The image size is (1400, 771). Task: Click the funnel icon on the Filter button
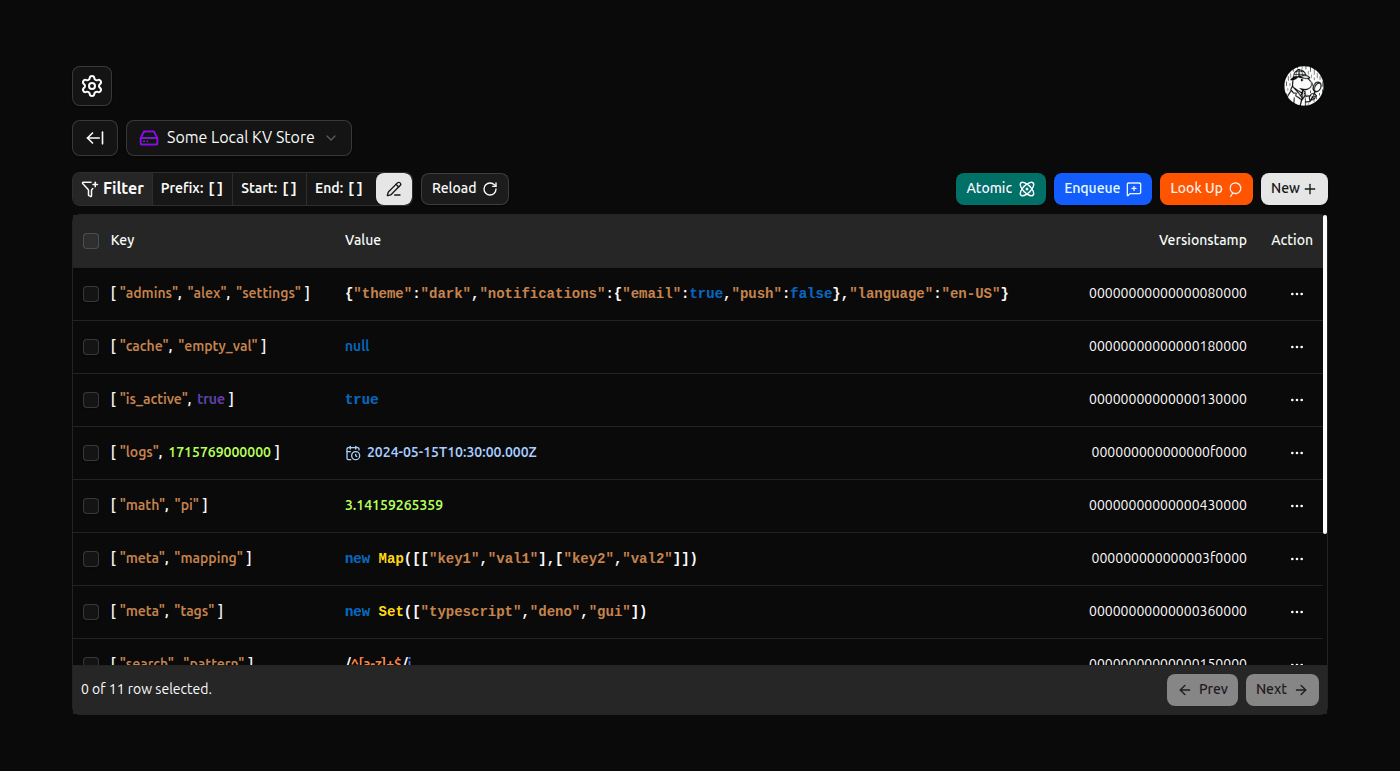(90, 188)
